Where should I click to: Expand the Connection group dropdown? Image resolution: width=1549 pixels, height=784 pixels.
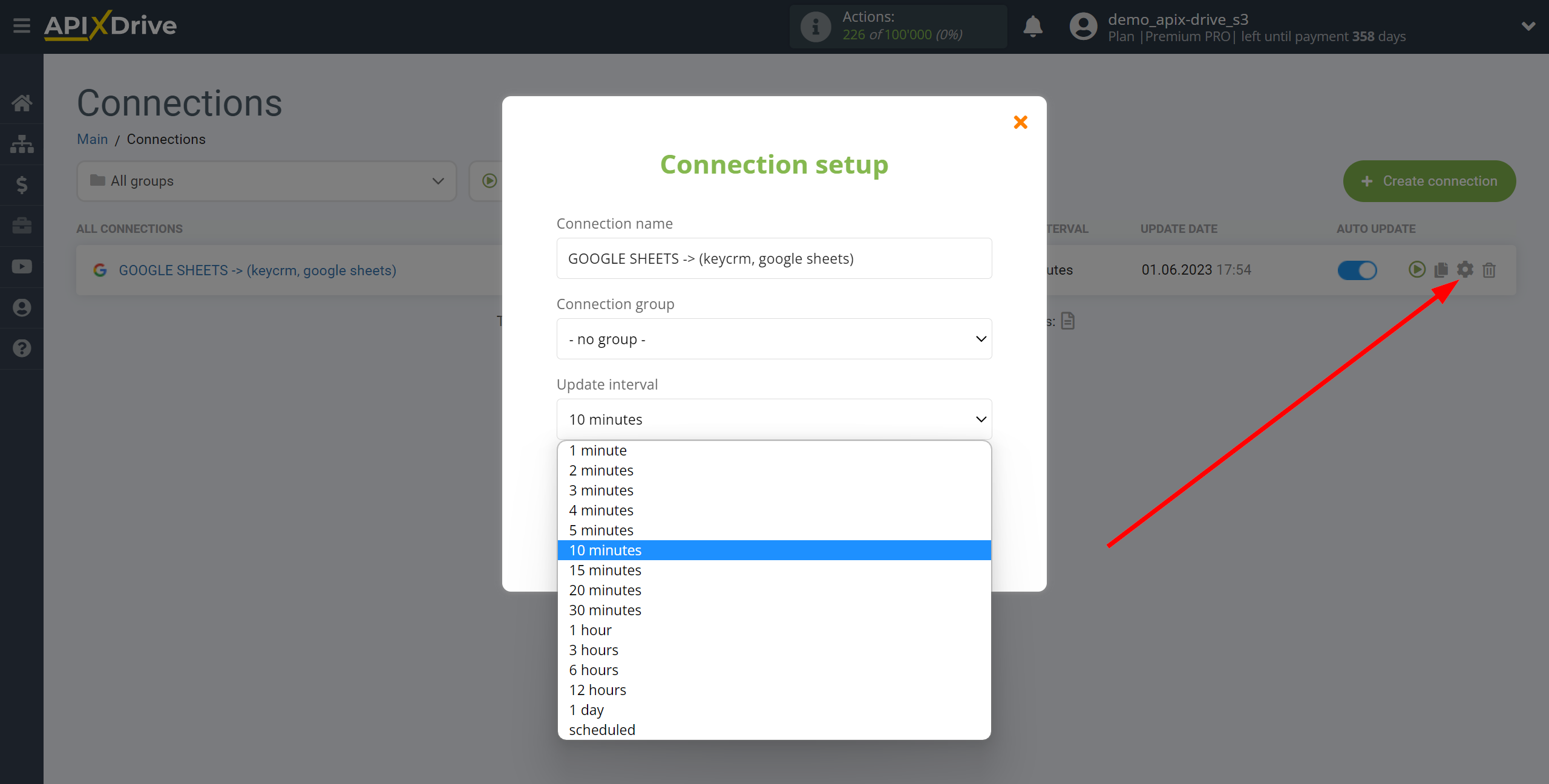click(x=774, y=339)
